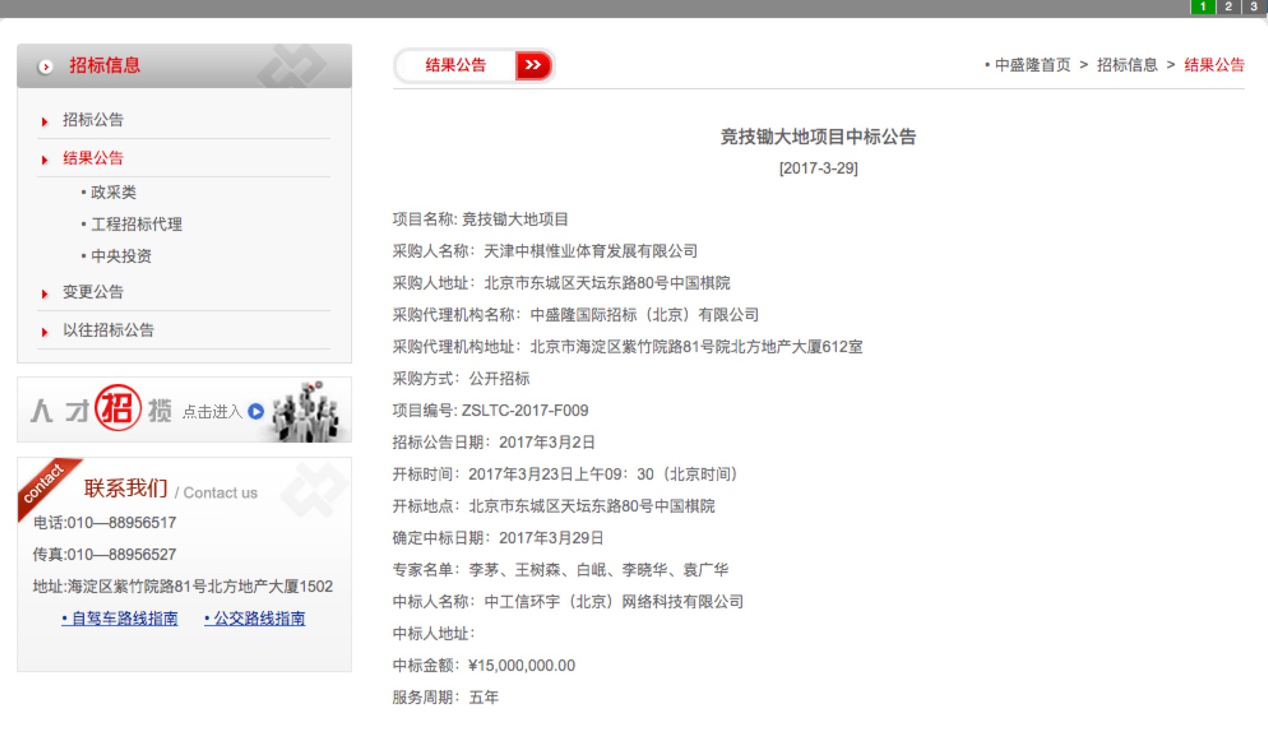The width and height of the screenshot is (1268, 731).
Task: Click the 专家名单 line of experts
Action: (x=560, y=570)
